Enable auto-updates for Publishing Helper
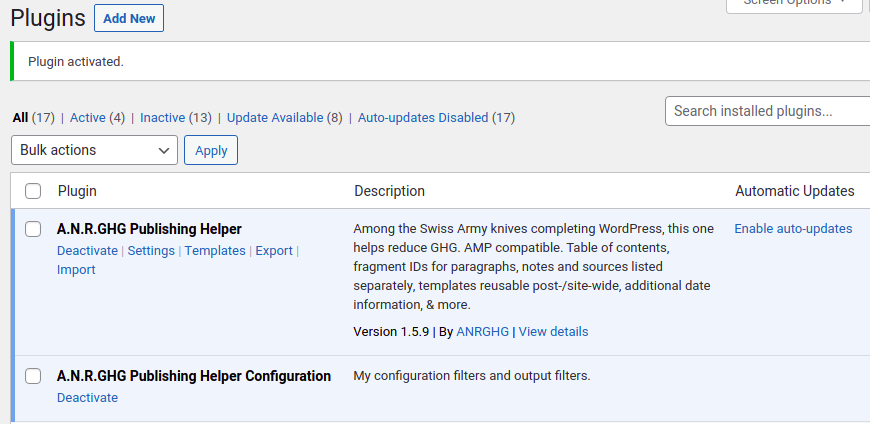Viewport: 870px width, 424px height. [x=793, y=229]
